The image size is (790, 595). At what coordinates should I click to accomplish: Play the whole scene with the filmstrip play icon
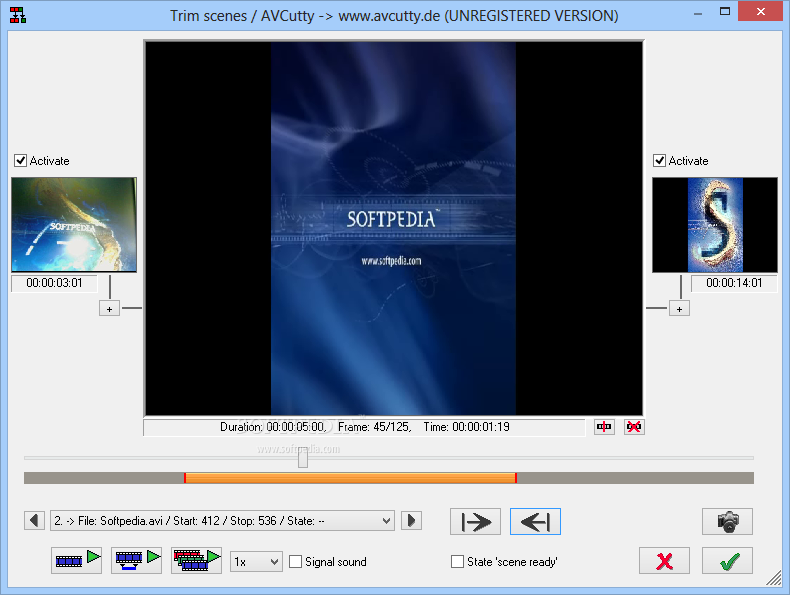click(76, 560)
